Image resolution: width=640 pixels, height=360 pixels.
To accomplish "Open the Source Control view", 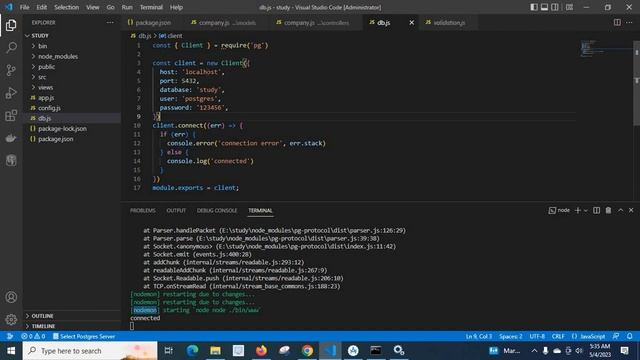I will [11, 70].
